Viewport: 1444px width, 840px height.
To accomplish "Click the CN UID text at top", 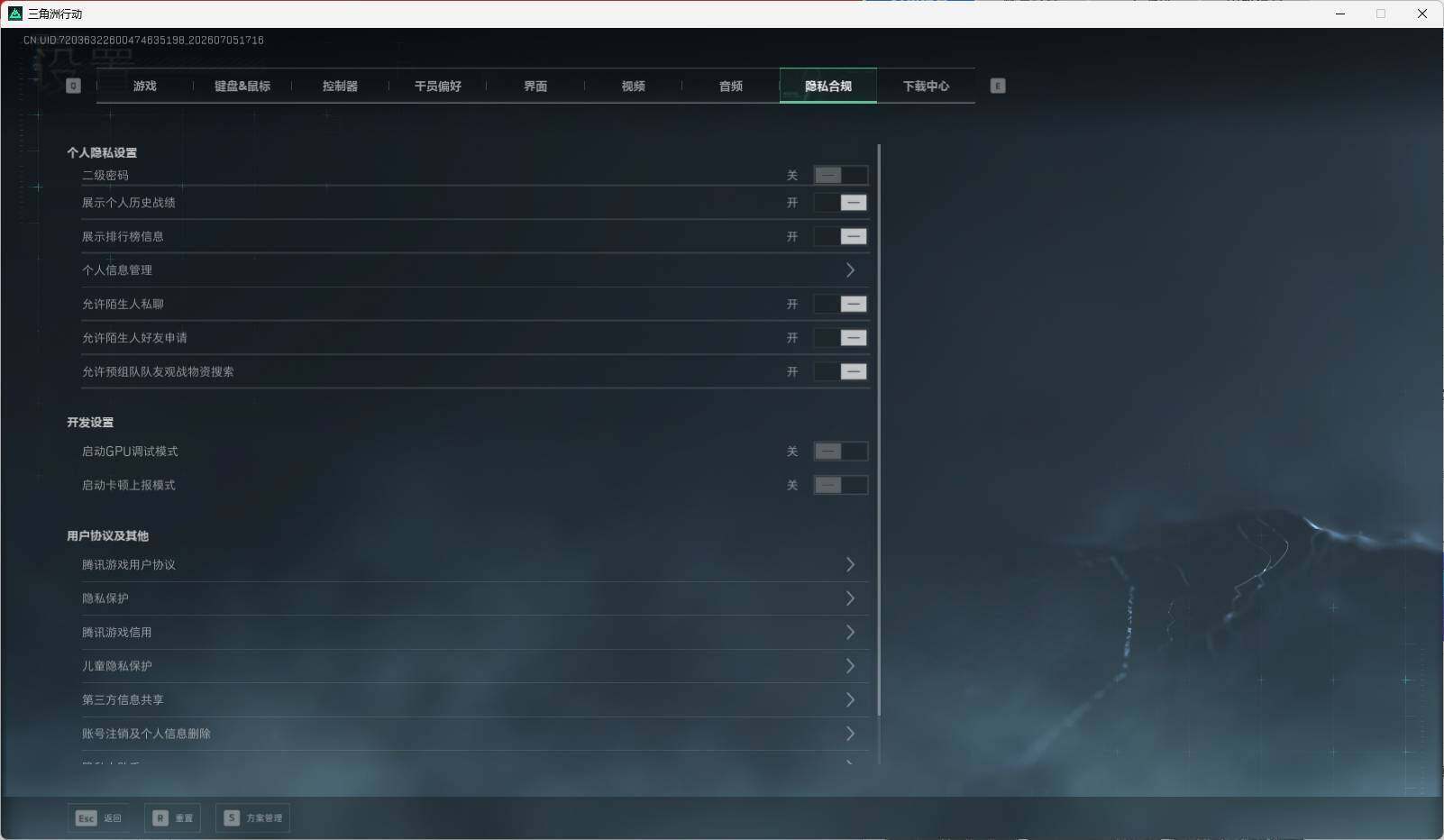I will pyautogui.click(x=143, y=40).
